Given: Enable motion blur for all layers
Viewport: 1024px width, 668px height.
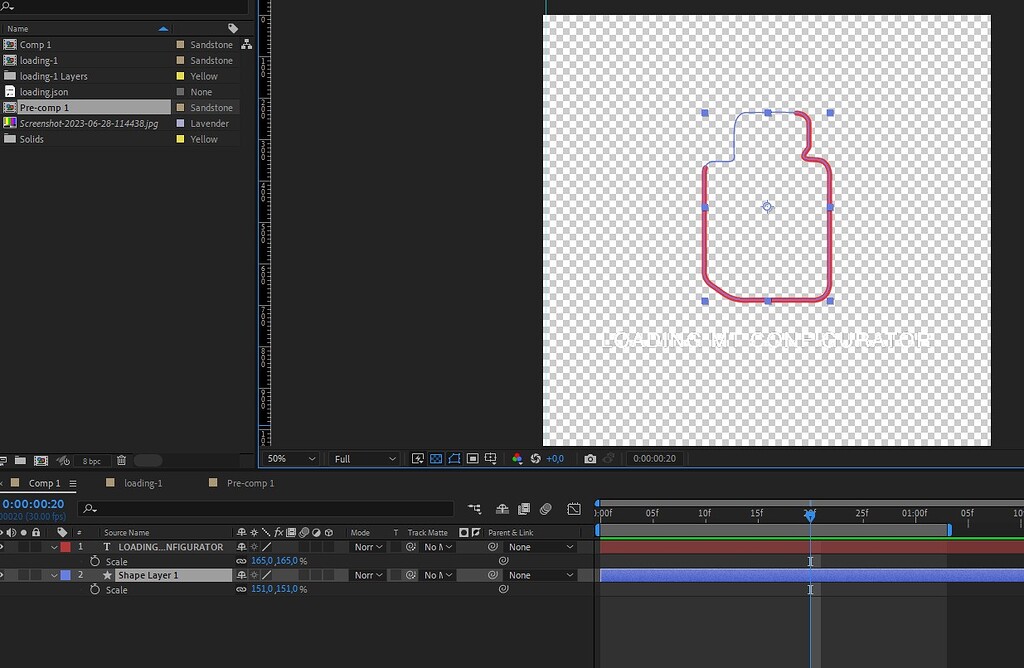Looking at the screenshot, I should click(544, 508).
